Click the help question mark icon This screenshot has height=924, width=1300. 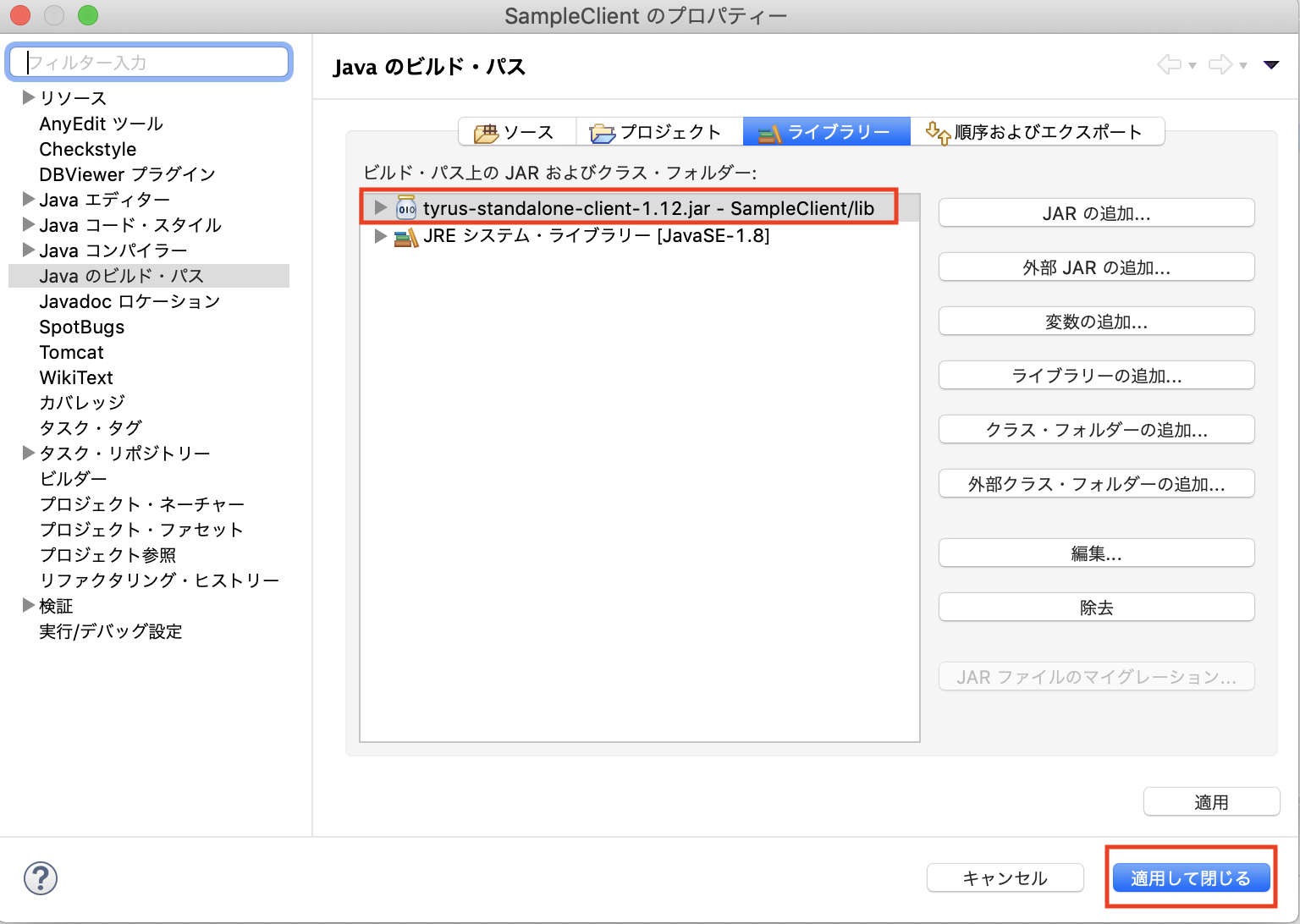point(41,878)
